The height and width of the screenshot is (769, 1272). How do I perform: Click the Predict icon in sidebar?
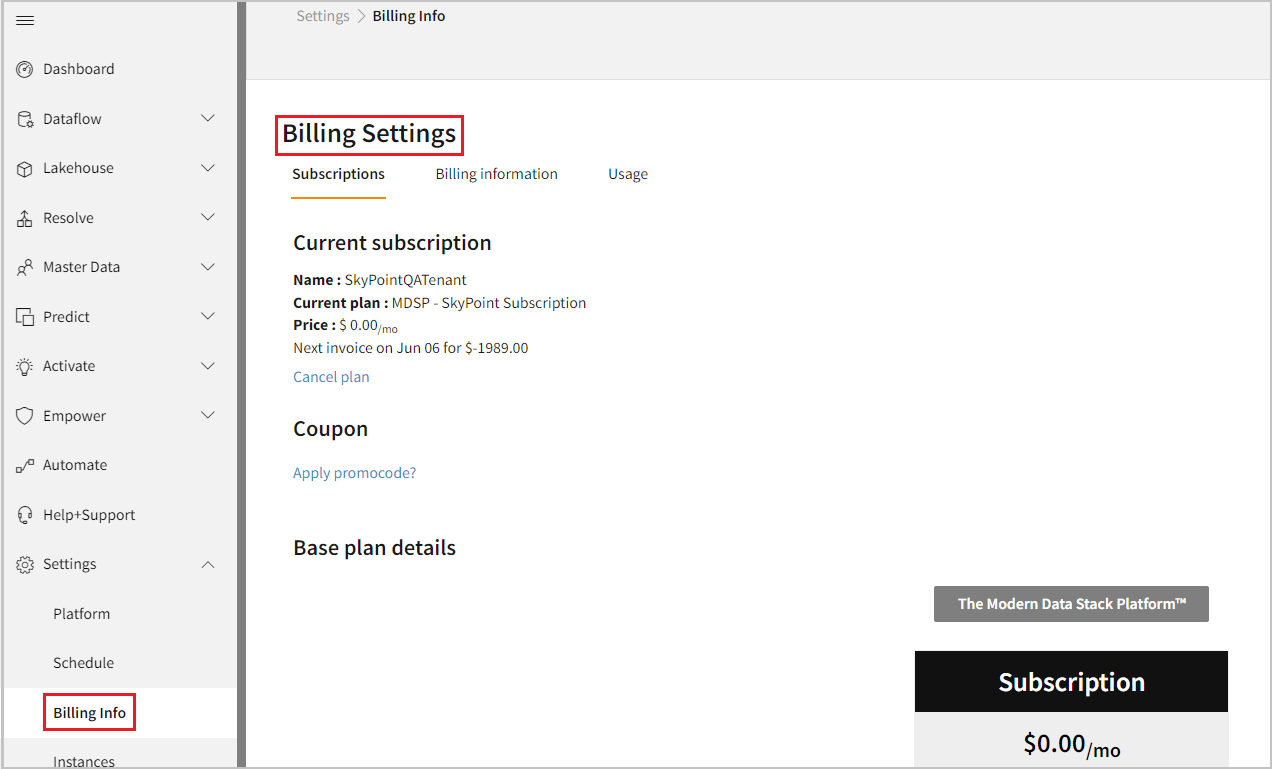click(25, 317)
